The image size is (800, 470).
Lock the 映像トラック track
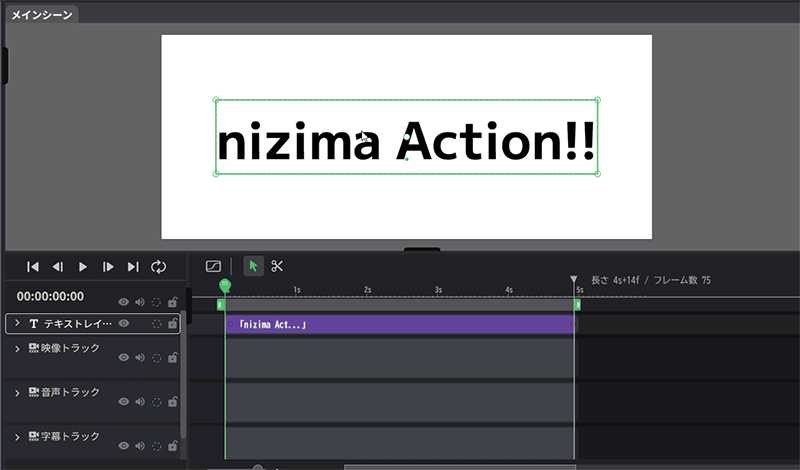172,357
